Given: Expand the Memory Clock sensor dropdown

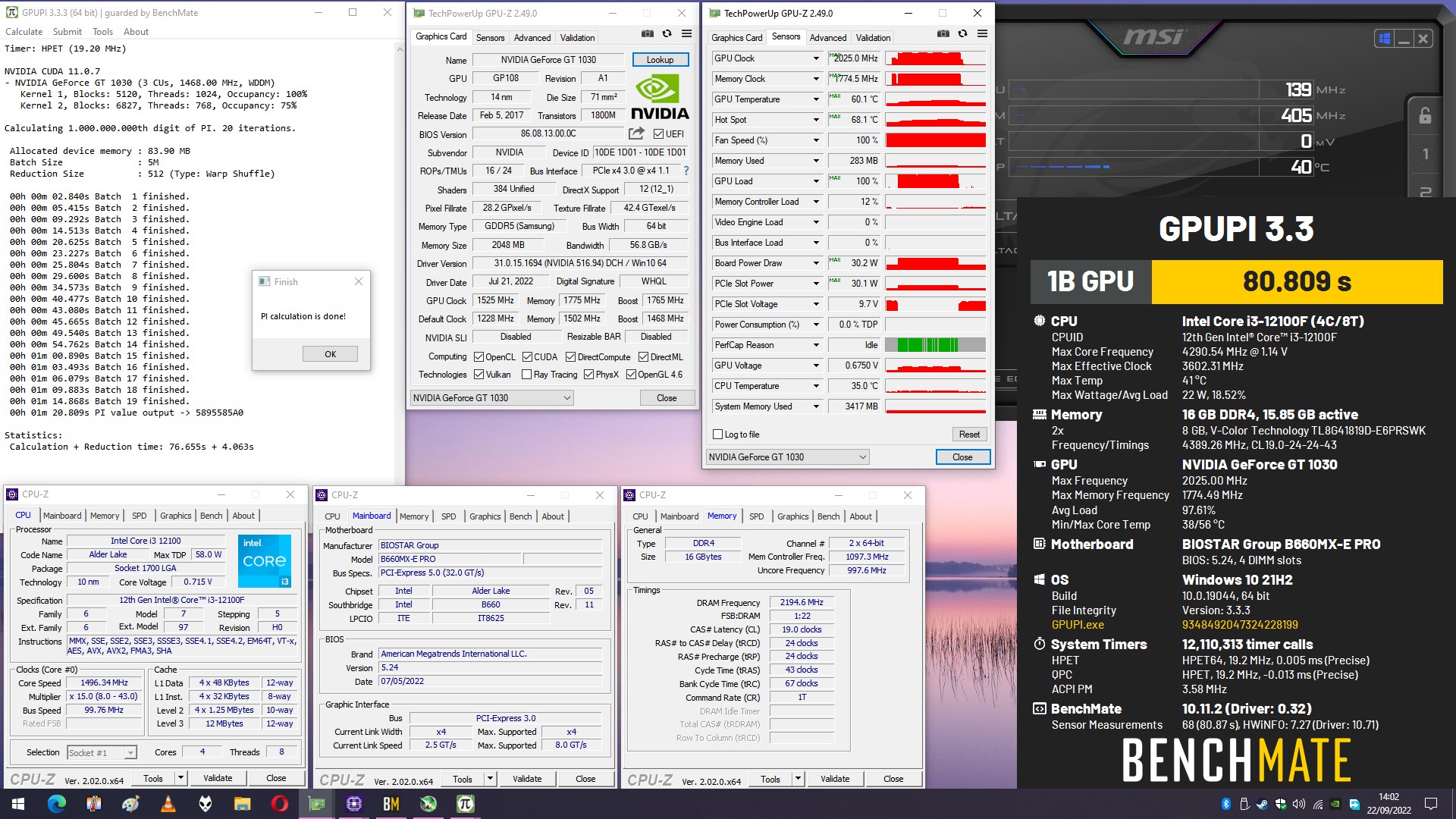Looking at the screenshot, I should (816, 79).
